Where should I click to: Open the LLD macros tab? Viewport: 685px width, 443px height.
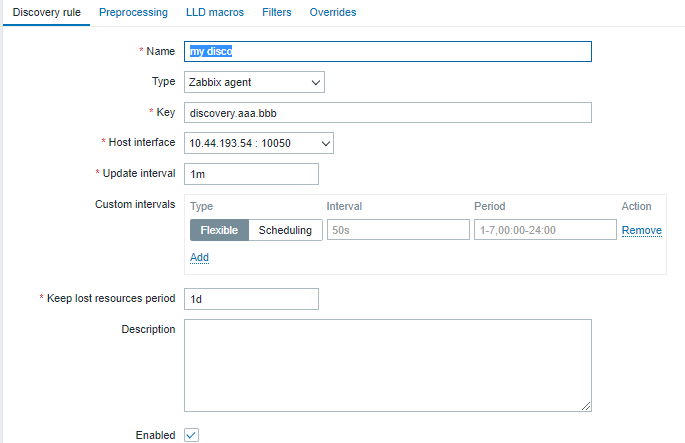tap(215, 12)
